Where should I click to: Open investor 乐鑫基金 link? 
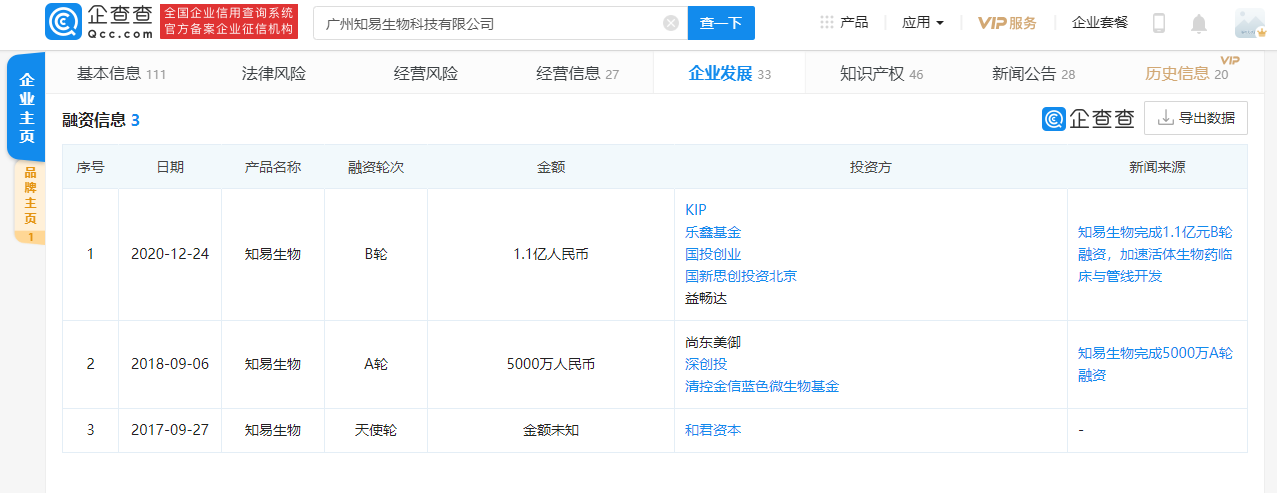pyautogui.click(x=713, y=232)
